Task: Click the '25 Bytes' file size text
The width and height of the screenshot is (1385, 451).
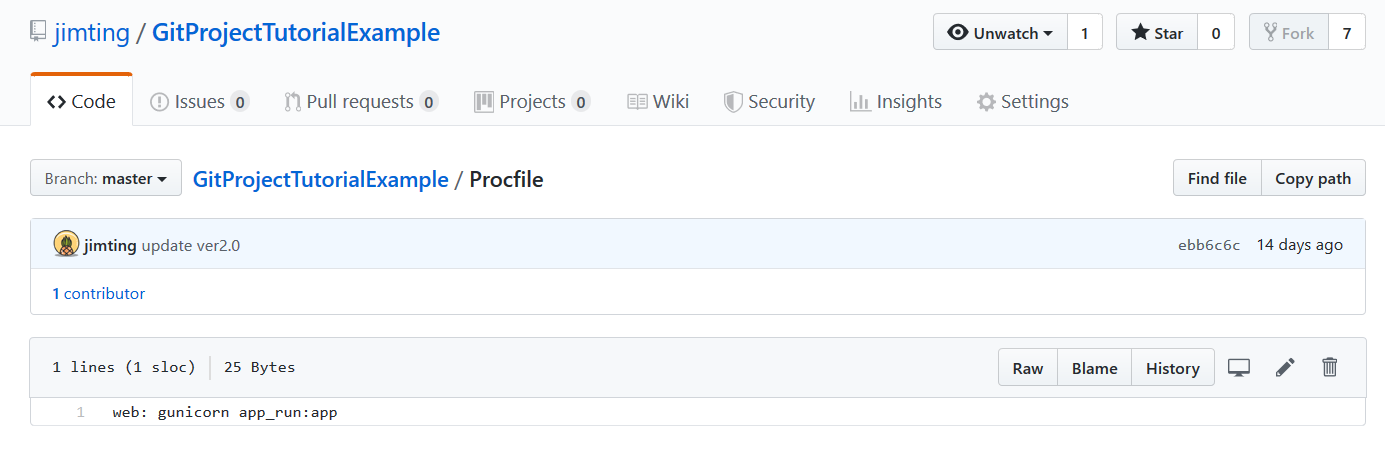Action: pyautogui.click(x=259, y=368)
